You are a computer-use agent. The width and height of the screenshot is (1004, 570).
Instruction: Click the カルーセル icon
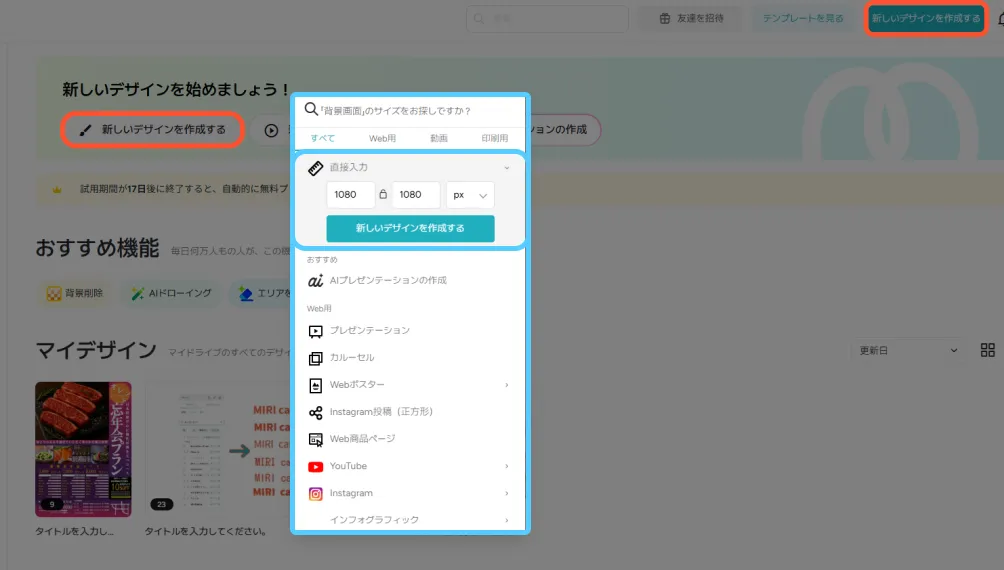[x=315, y=358]
